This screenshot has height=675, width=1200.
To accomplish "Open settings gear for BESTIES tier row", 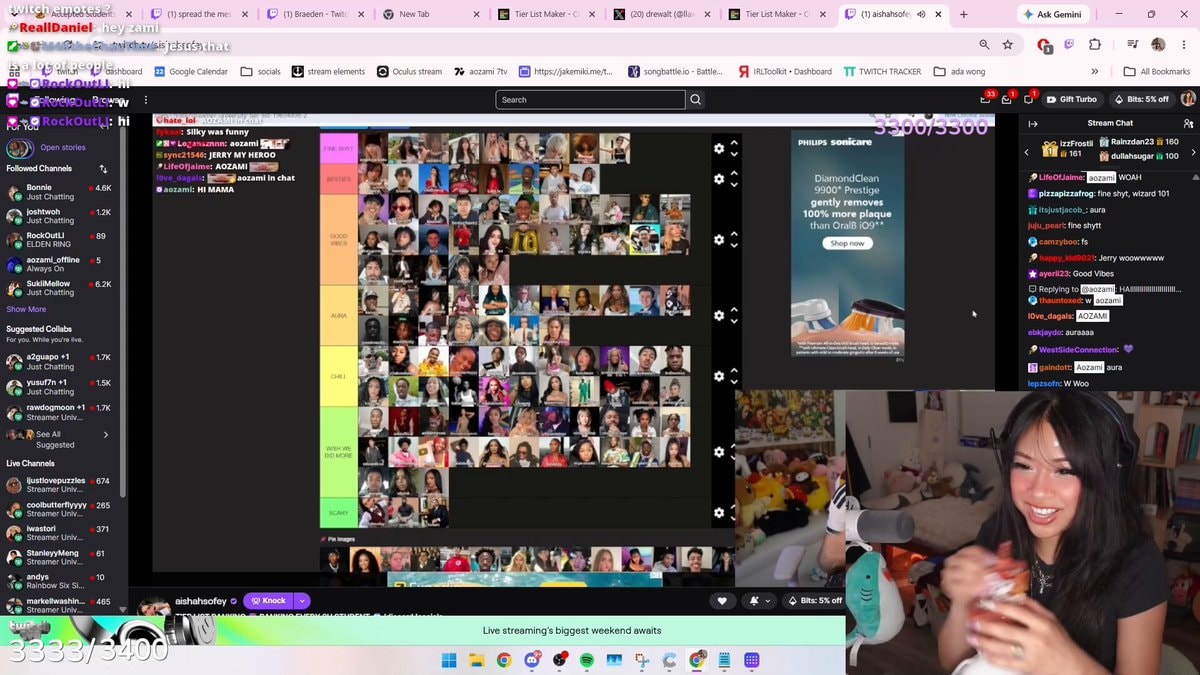I will pos(718,179).
